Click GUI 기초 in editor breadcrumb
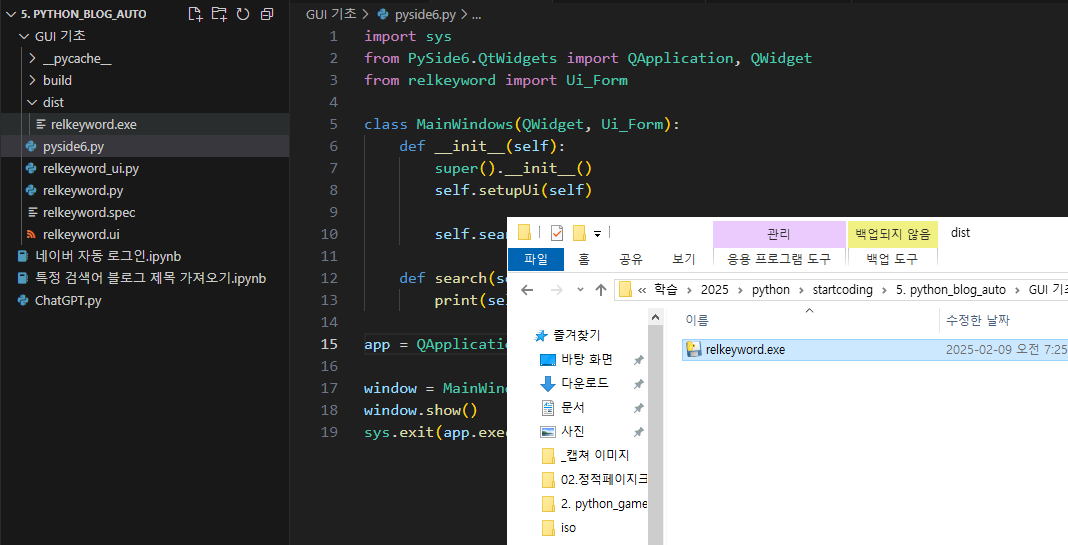The height and width of the screenshot is (545, 1068). (x=331, y=14)
